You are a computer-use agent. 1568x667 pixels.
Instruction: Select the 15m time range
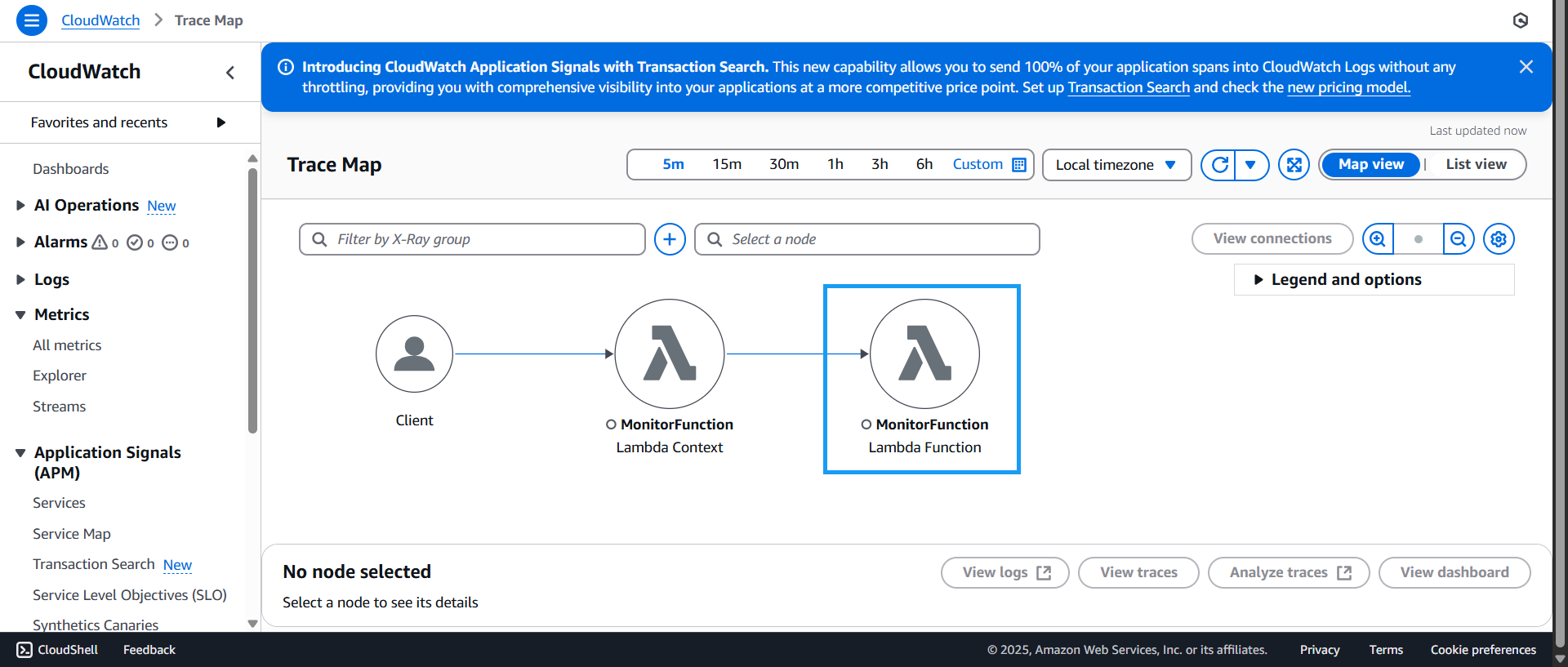tap(727, 165)
